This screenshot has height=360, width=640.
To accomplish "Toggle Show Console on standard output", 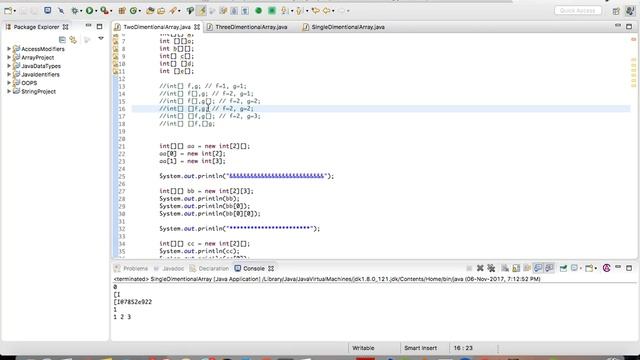I will 538,268.
